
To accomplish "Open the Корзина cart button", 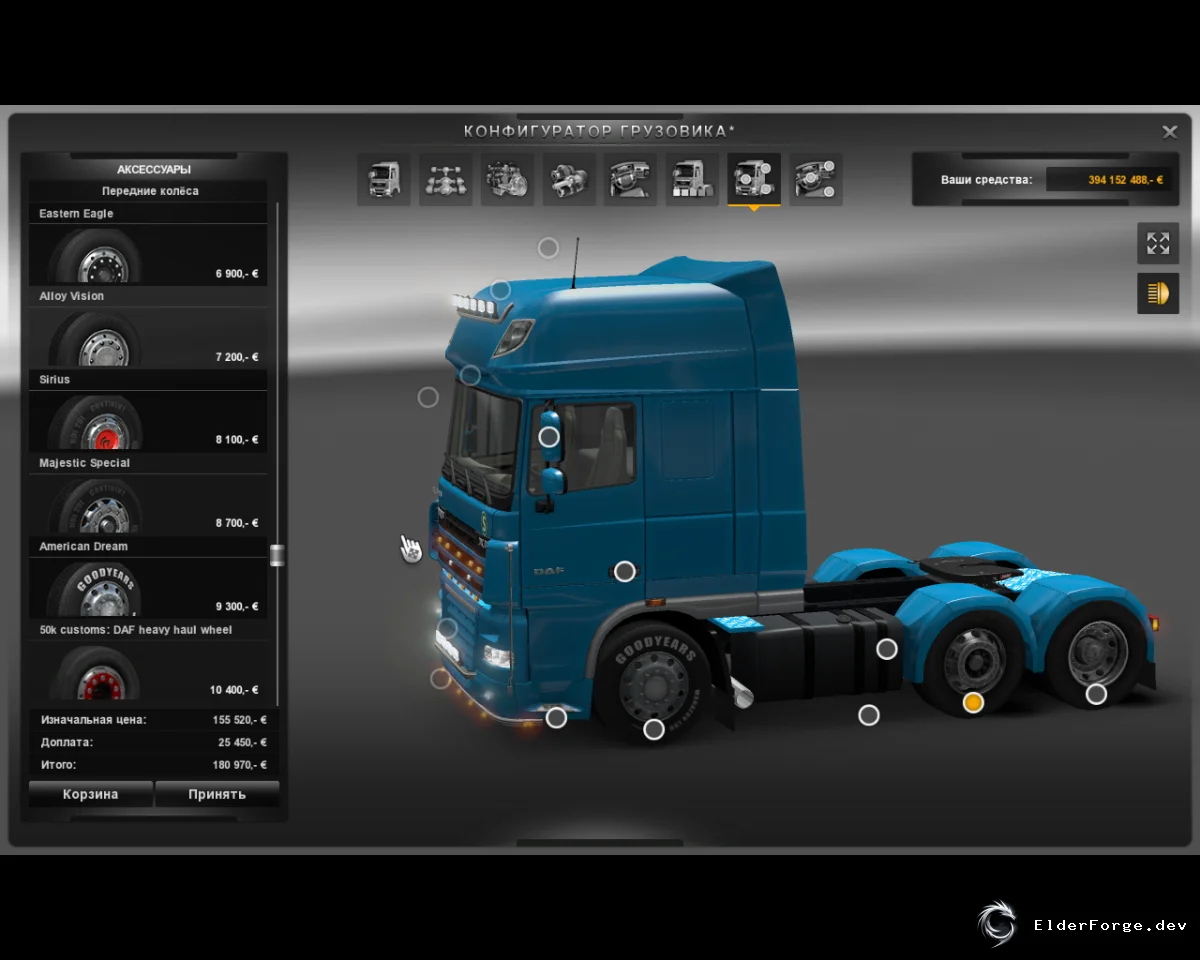I will click(91, 794).
